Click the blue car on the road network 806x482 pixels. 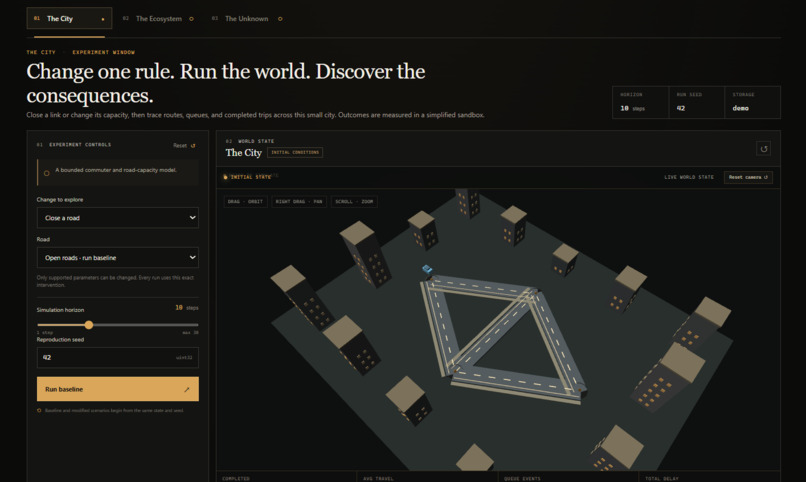coord(427,269)
